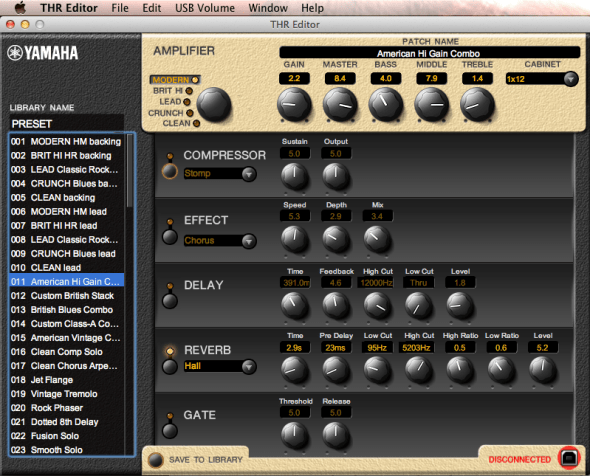Click the Gate Threshold knob

294,435
